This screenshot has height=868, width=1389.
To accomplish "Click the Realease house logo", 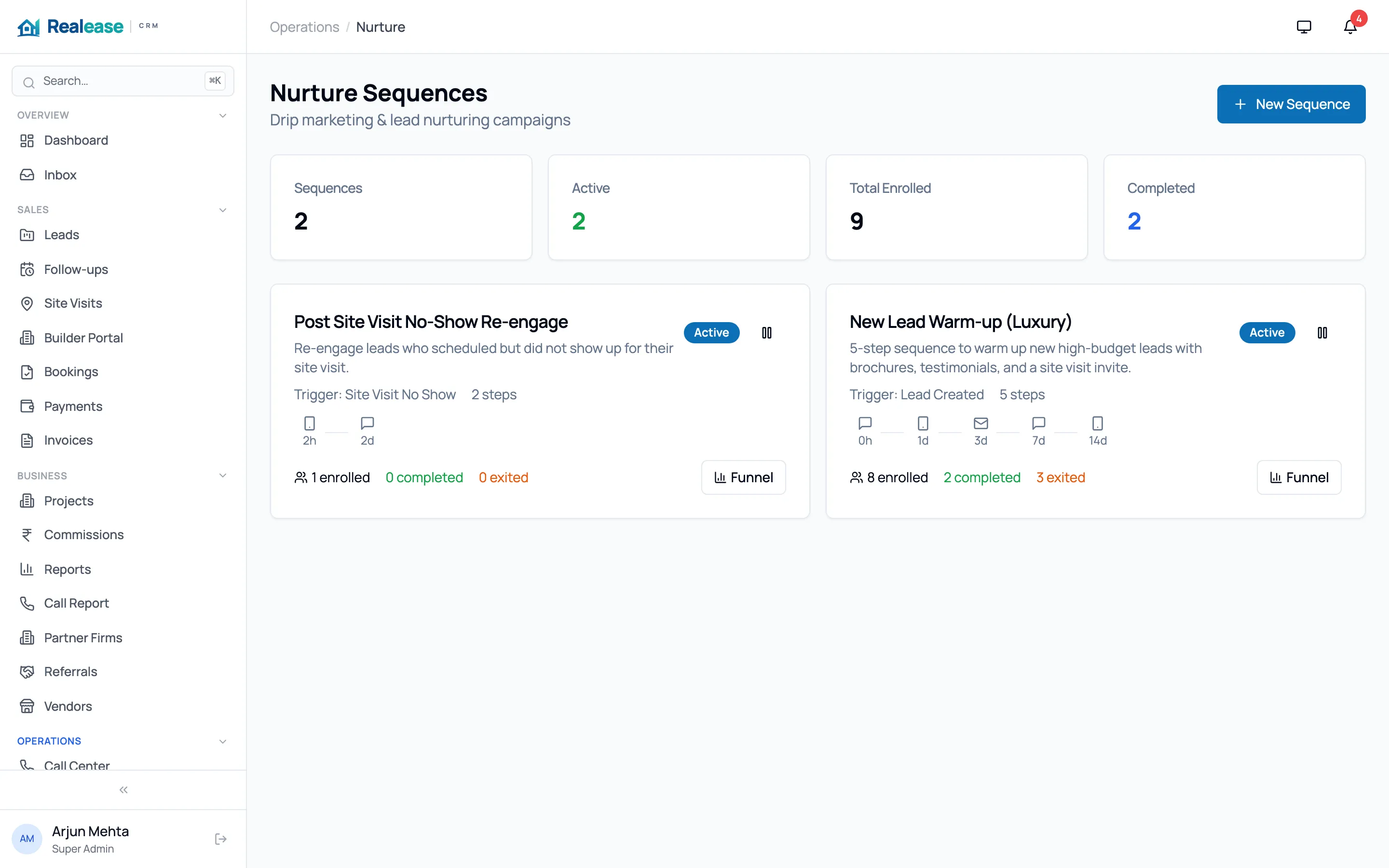I will (x=29, y=27).
